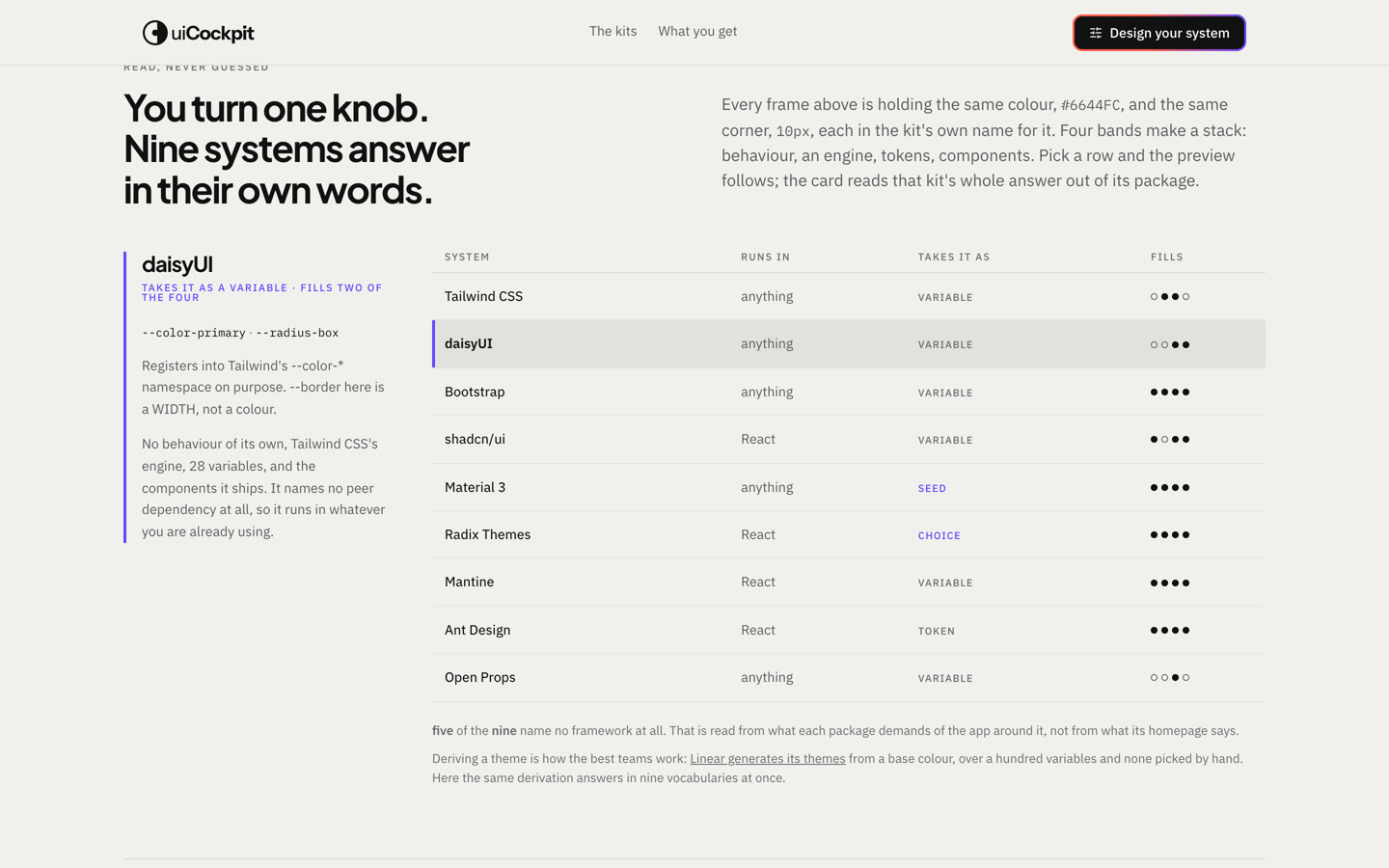This screenshot has height=868, width=1389.
Task: Click the uiCockpit logo icon
Action: point(154,33)
